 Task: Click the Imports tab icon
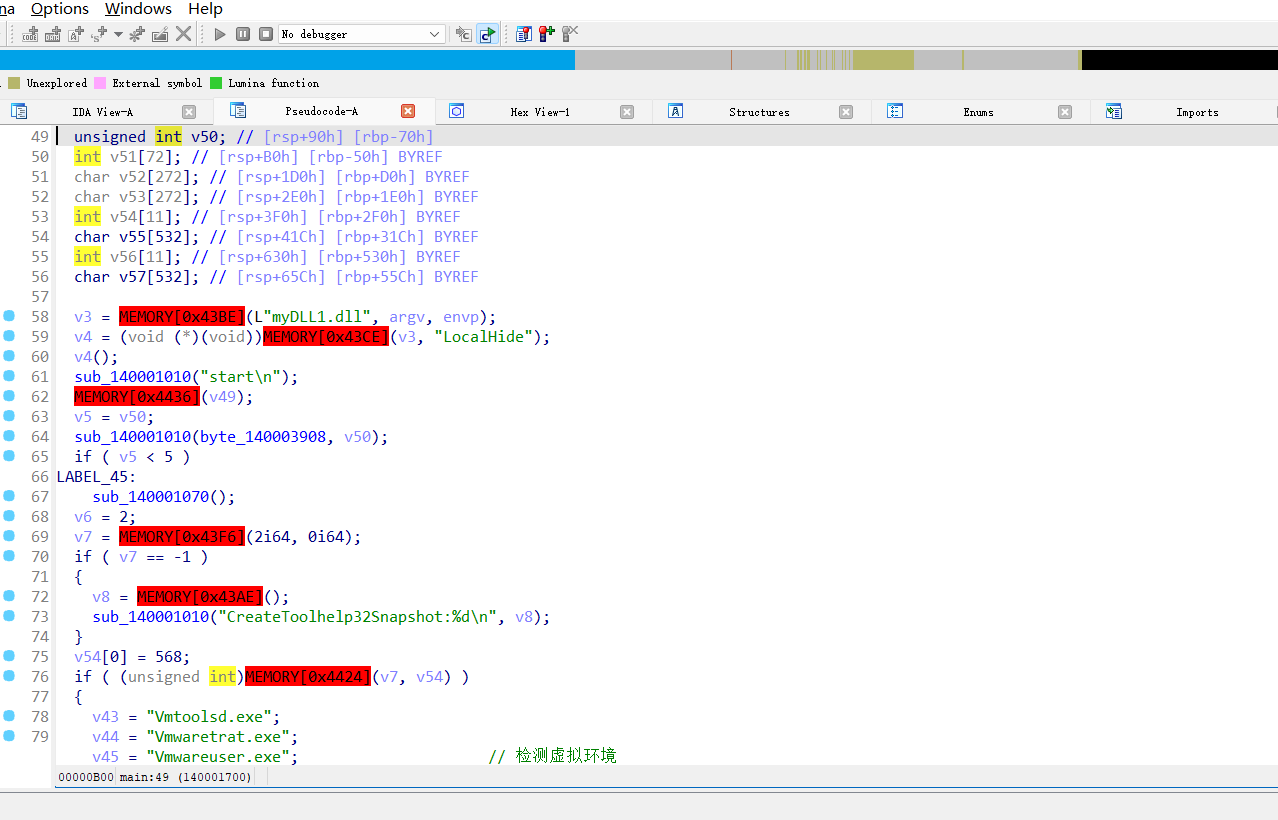(1113, 111)
